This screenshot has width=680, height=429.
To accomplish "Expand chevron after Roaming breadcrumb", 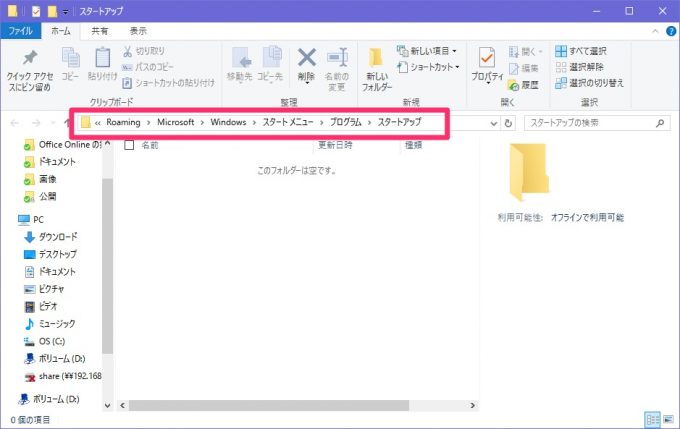I will (148, 123).
